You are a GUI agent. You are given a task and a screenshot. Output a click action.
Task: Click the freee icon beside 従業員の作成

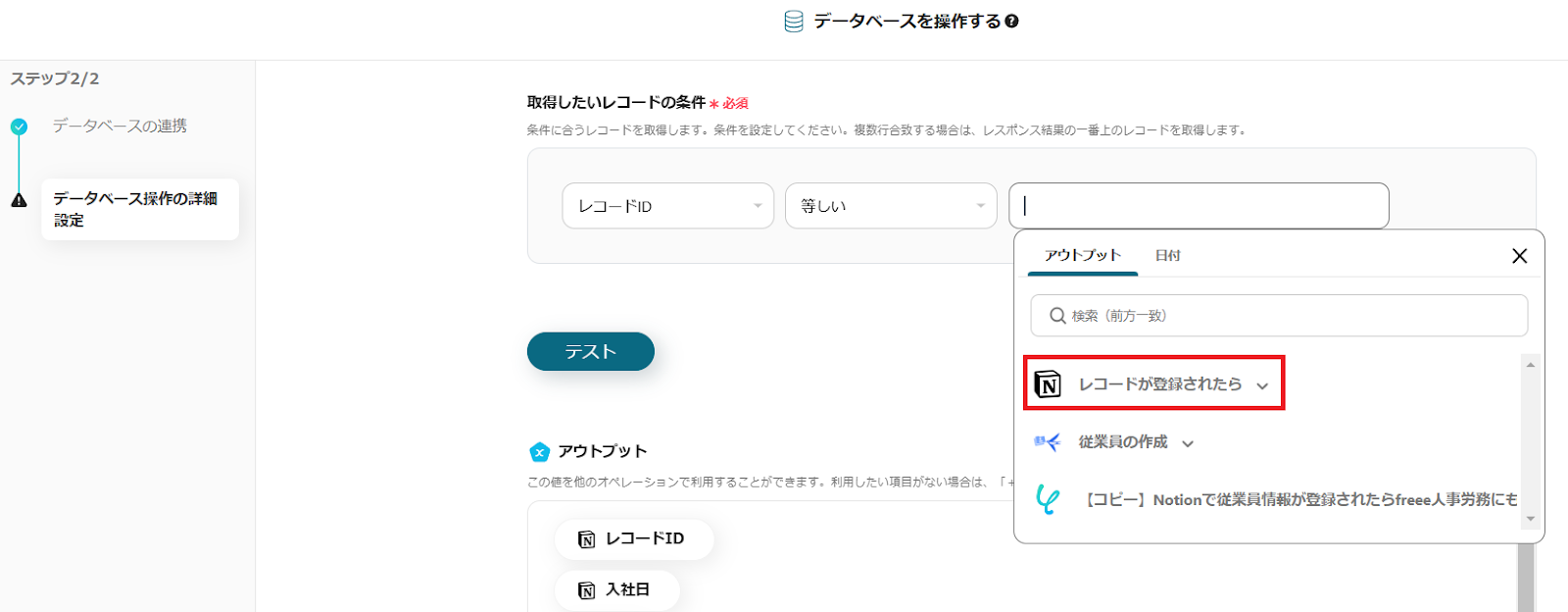point(1048,442)
